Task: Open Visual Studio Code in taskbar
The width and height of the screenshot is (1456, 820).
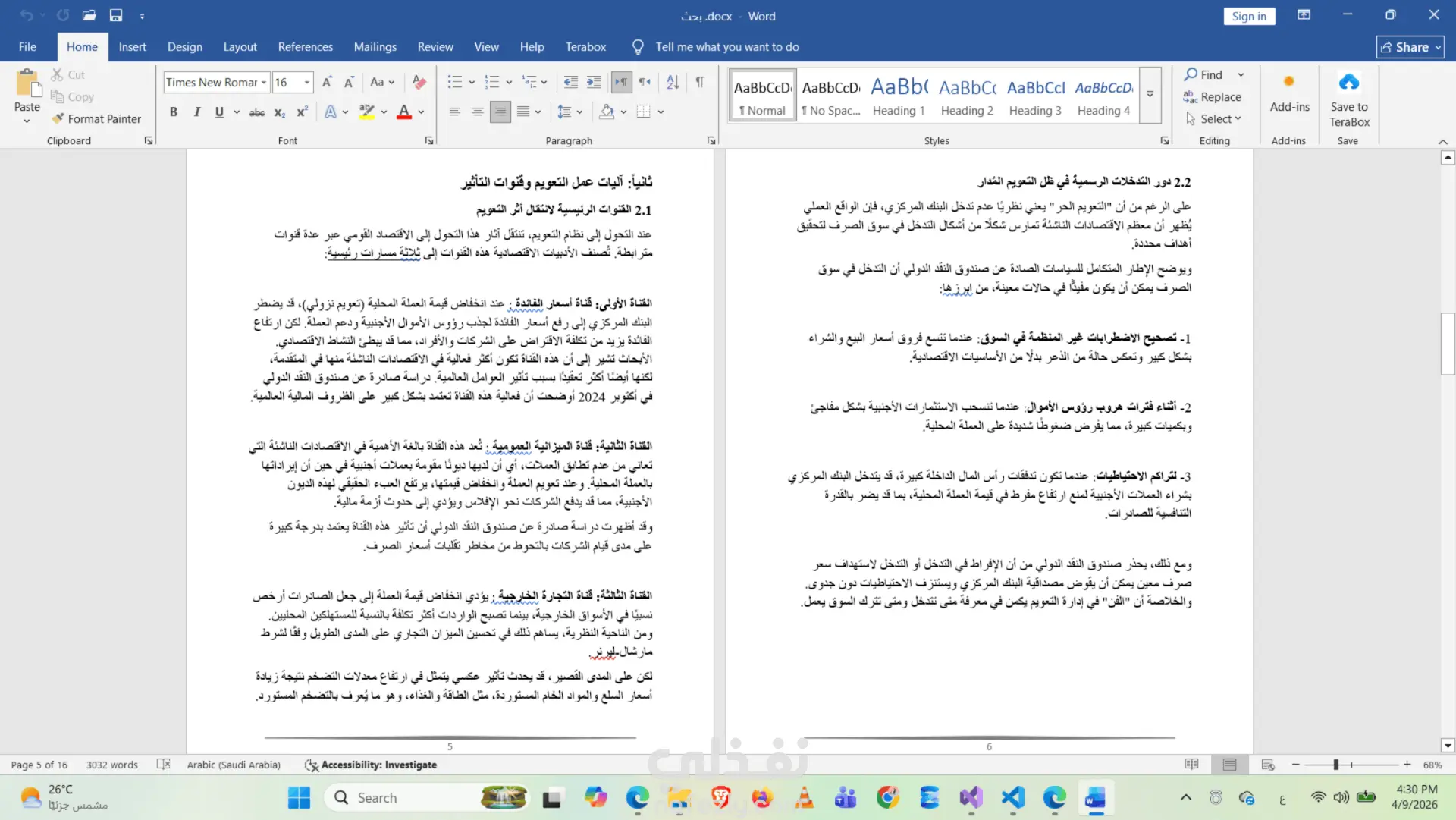Action: tap(1013, 797)
